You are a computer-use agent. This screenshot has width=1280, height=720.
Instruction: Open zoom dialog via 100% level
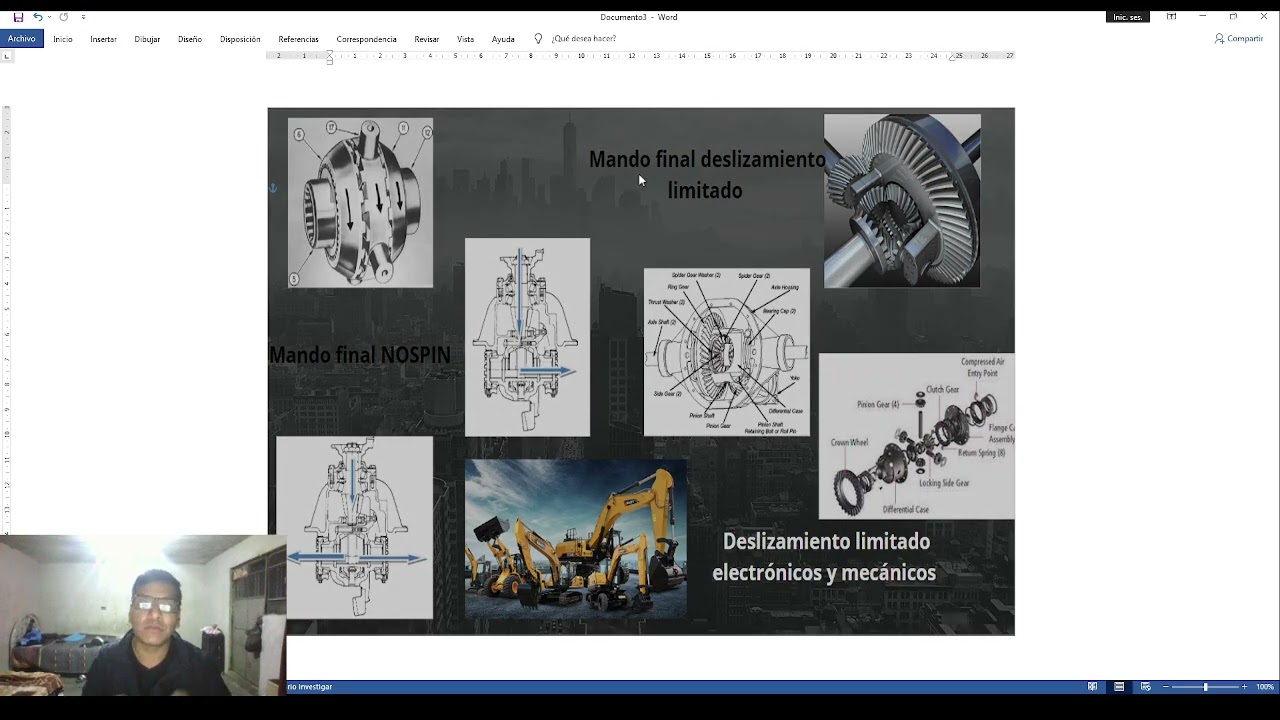click(1265, 687)
